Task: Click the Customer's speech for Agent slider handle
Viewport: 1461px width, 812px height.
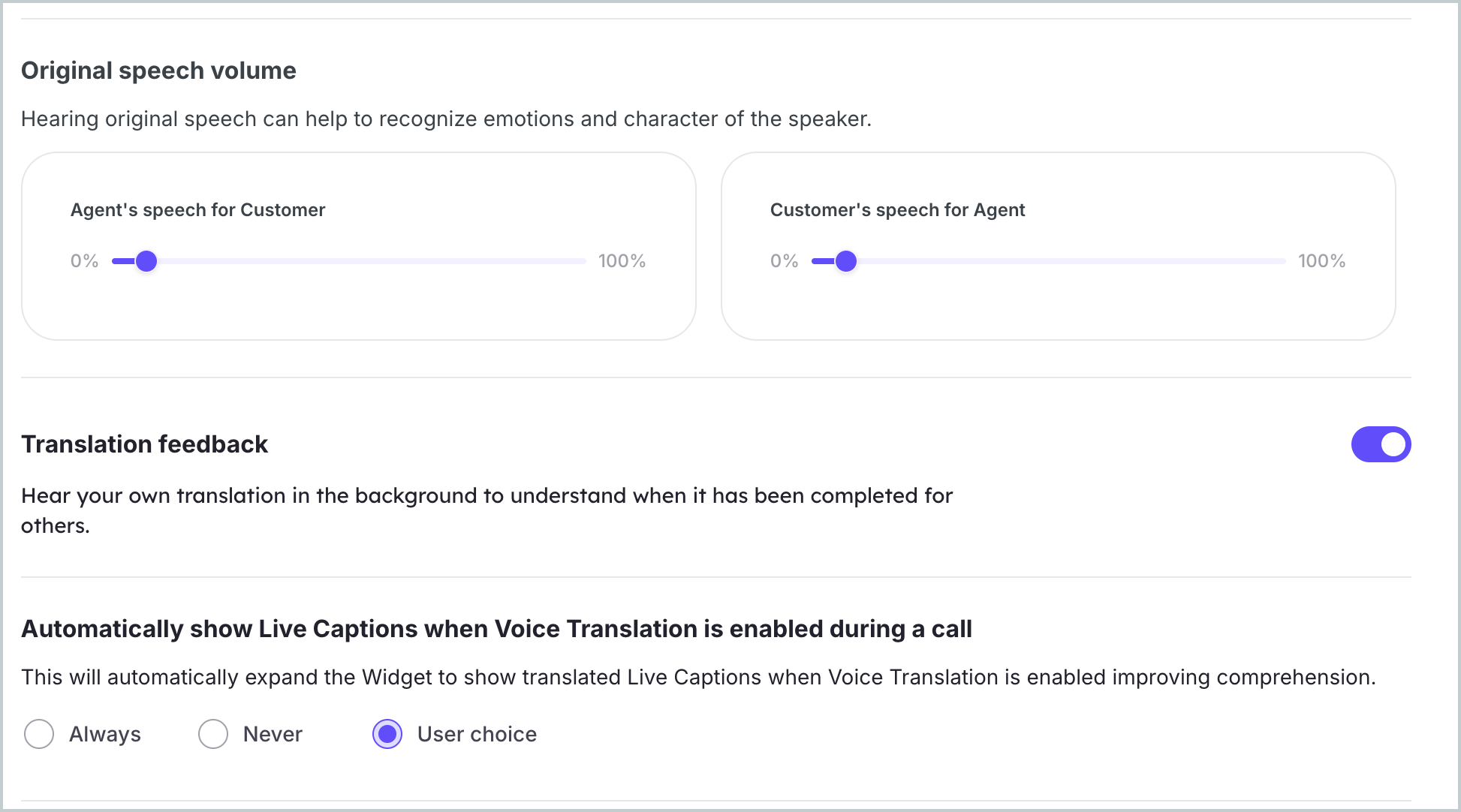Action: click(x=847, y=261)
